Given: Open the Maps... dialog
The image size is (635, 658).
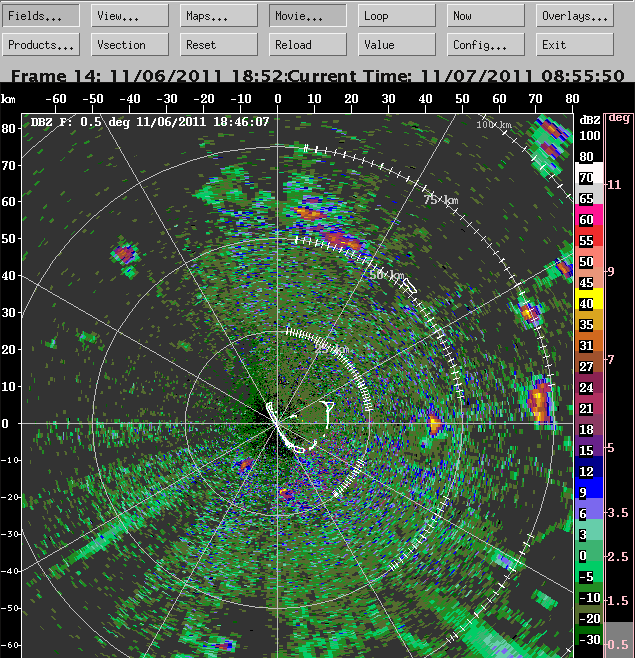Looking at the screenshot, I should click(x=219, y=16).
